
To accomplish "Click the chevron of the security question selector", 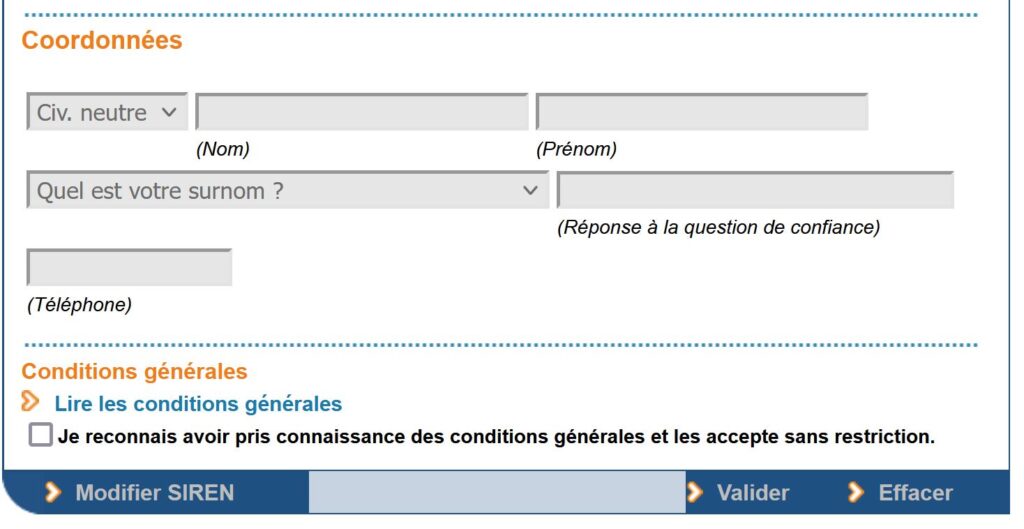I will point(530,191).
